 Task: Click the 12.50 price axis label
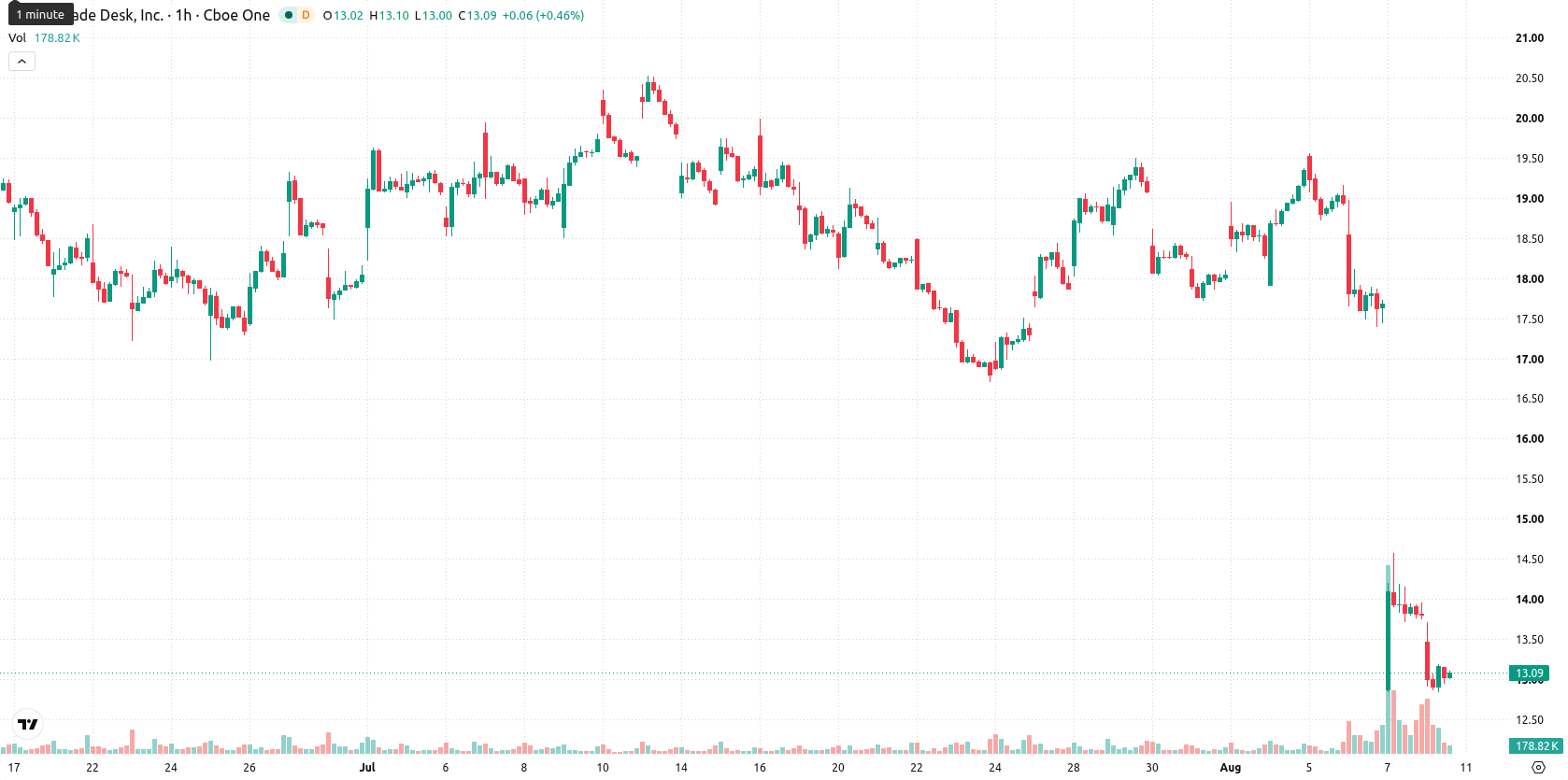(1530, 720)
